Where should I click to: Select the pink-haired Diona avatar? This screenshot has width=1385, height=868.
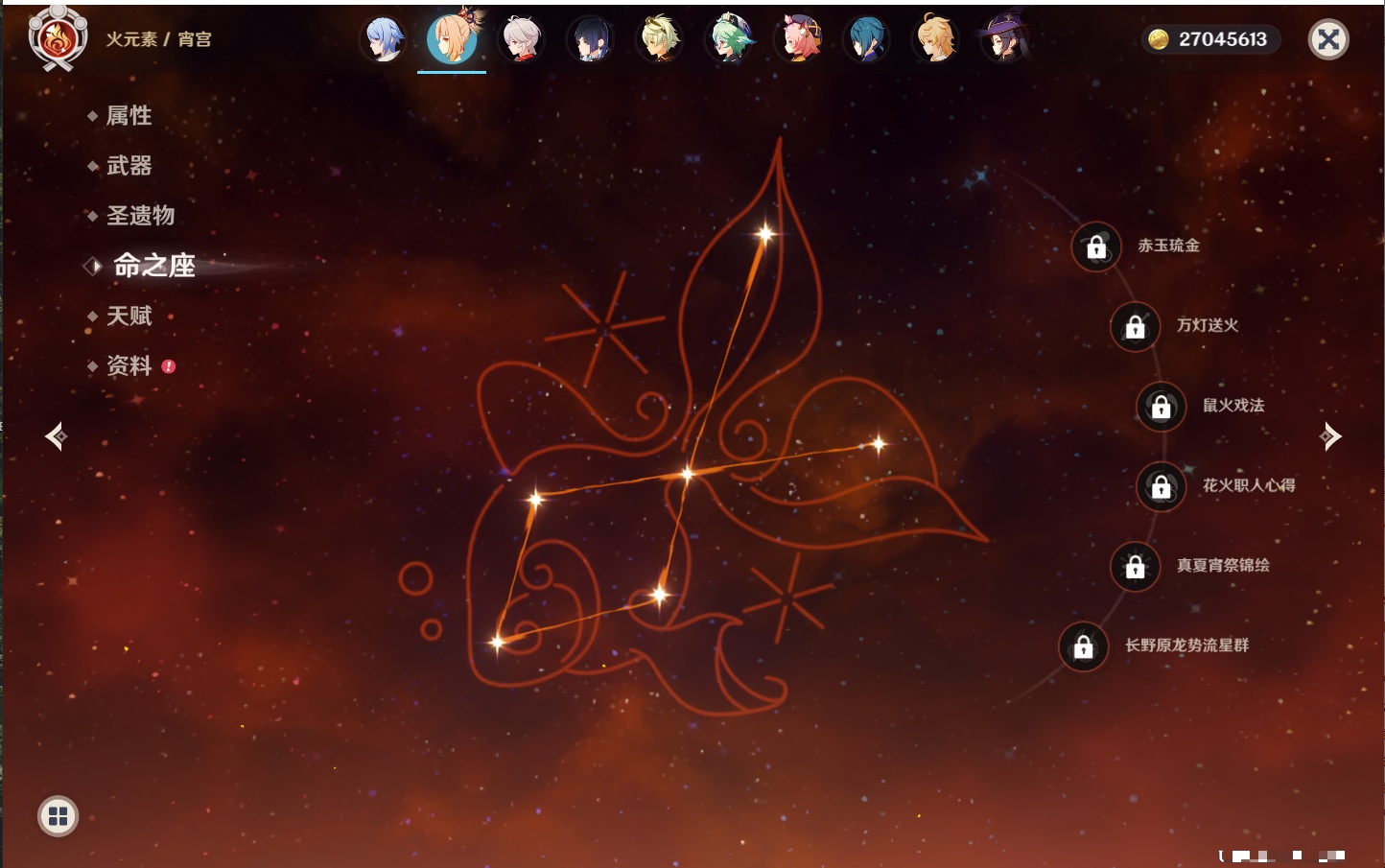(798, 39)
